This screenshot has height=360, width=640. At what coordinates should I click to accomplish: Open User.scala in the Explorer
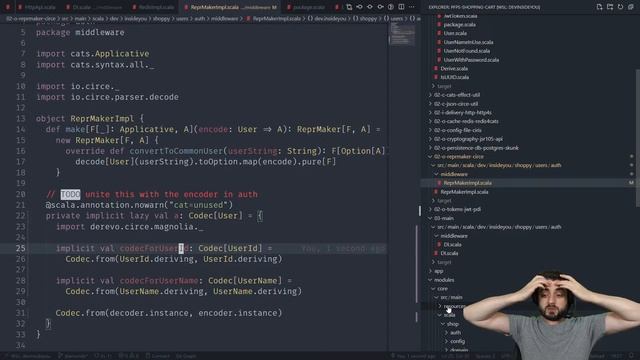pyautogui.click(x=452, y=33)
